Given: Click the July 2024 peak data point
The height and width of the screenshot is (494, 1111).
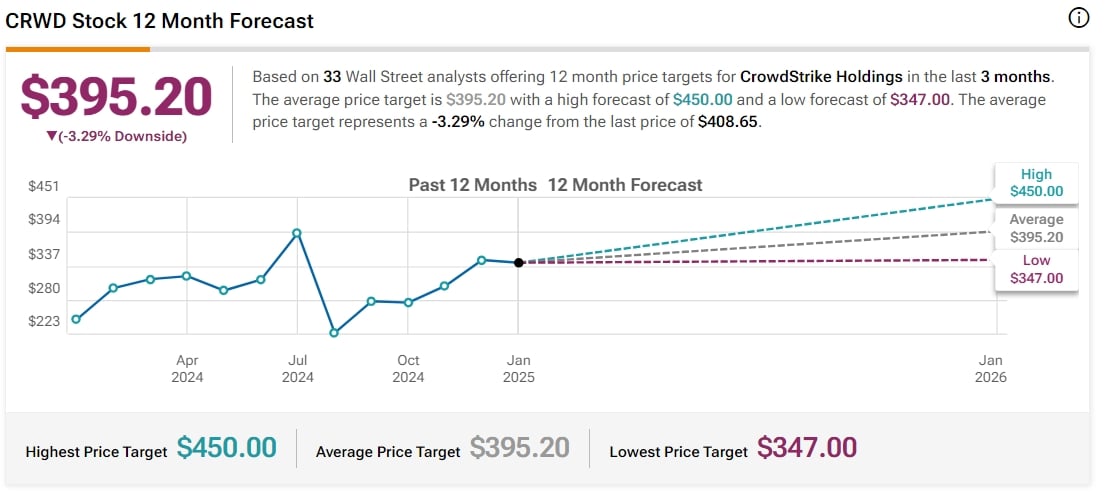Looking at the screenshot, I should point(297,233).
